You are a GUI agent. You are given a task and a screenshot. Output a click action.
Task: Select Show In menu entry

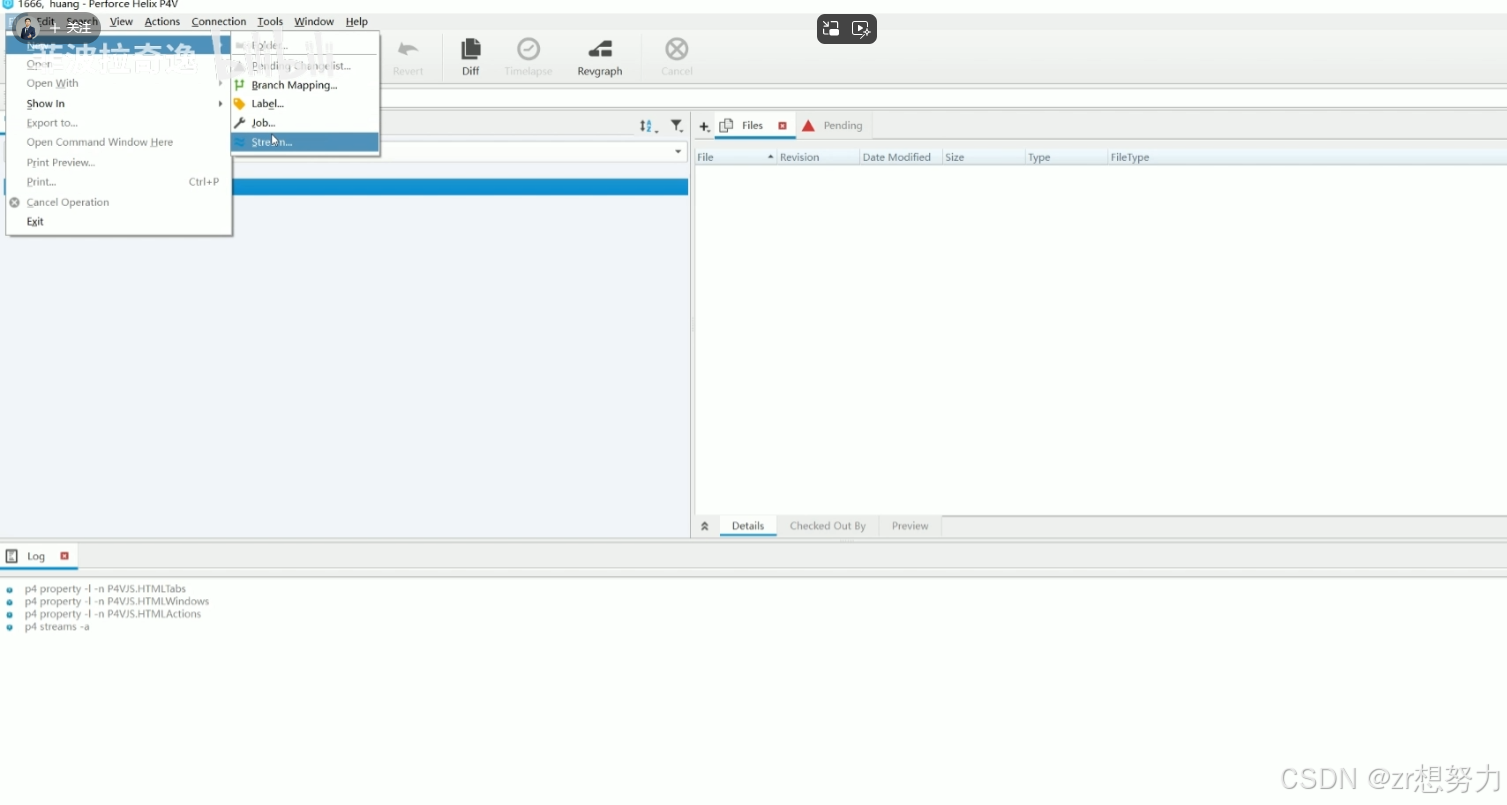coord(118,104)
